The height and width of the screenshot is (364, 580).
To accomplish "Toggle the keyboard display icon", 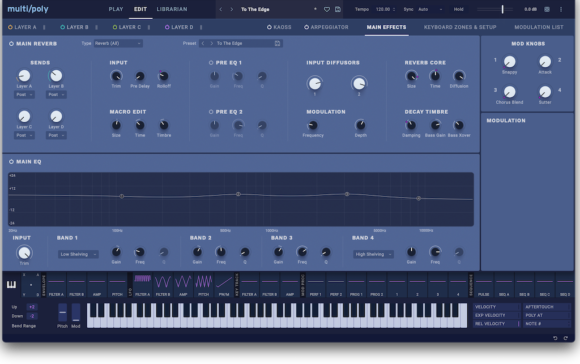I will point(11,284).
